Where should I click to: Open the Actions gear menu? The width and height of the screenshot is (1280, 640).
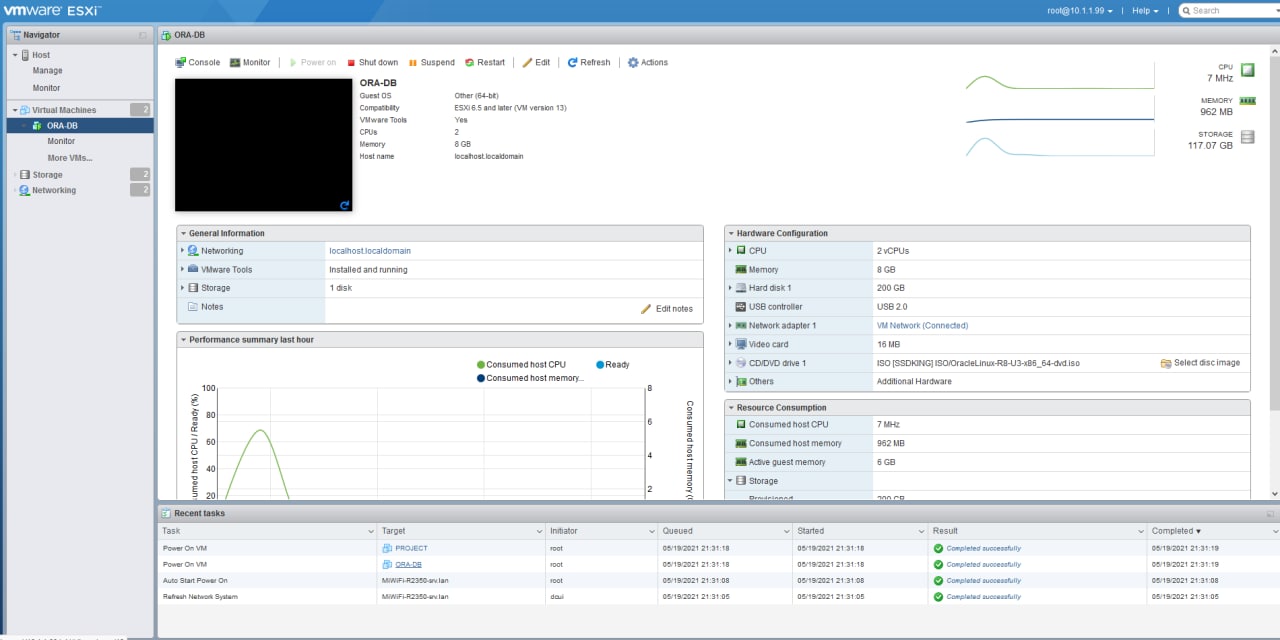click(648, 62)
